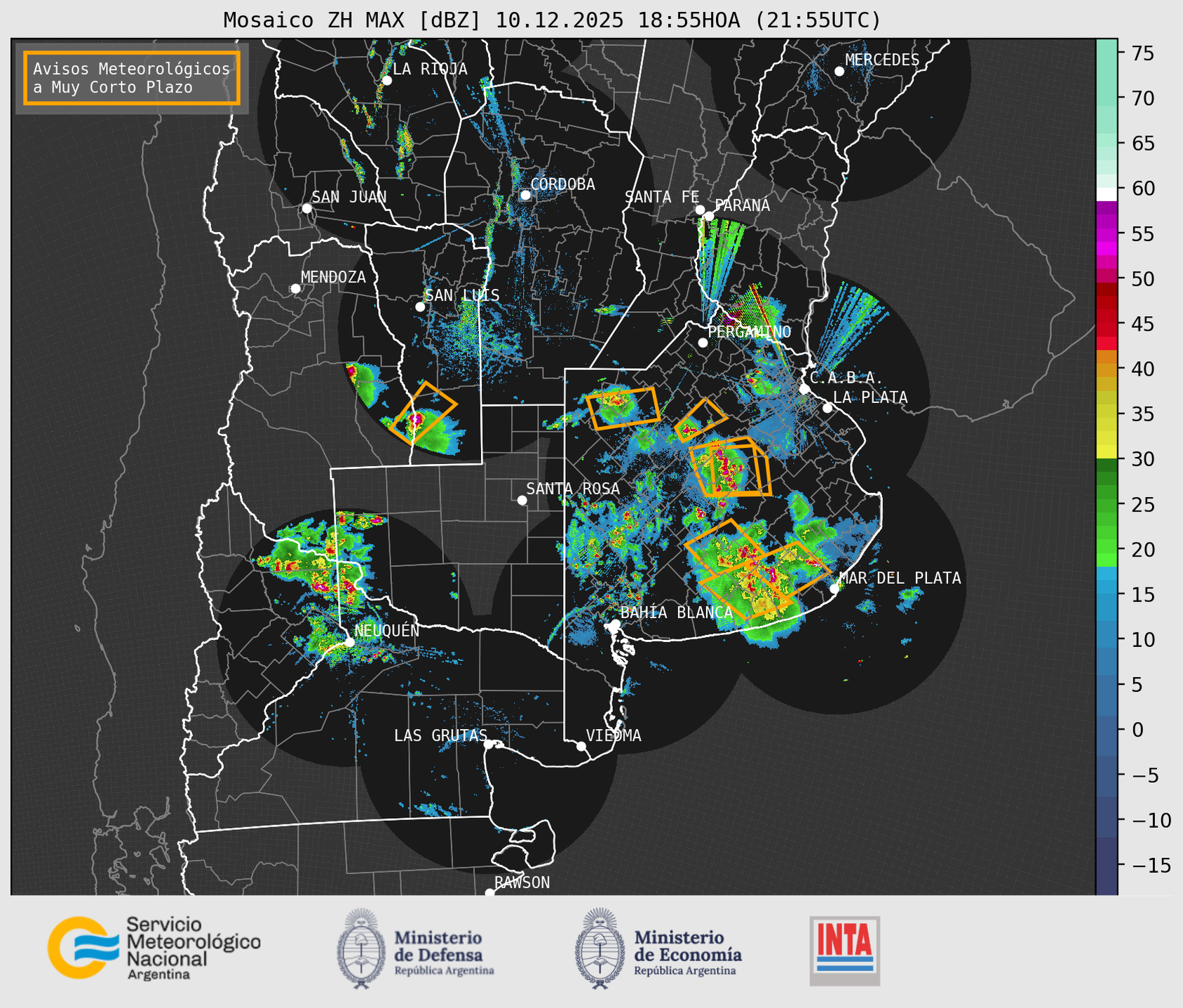This screenshot has height=1008, width=1183.
Task: Click the Viedma city marker dot
Action: 581,746
